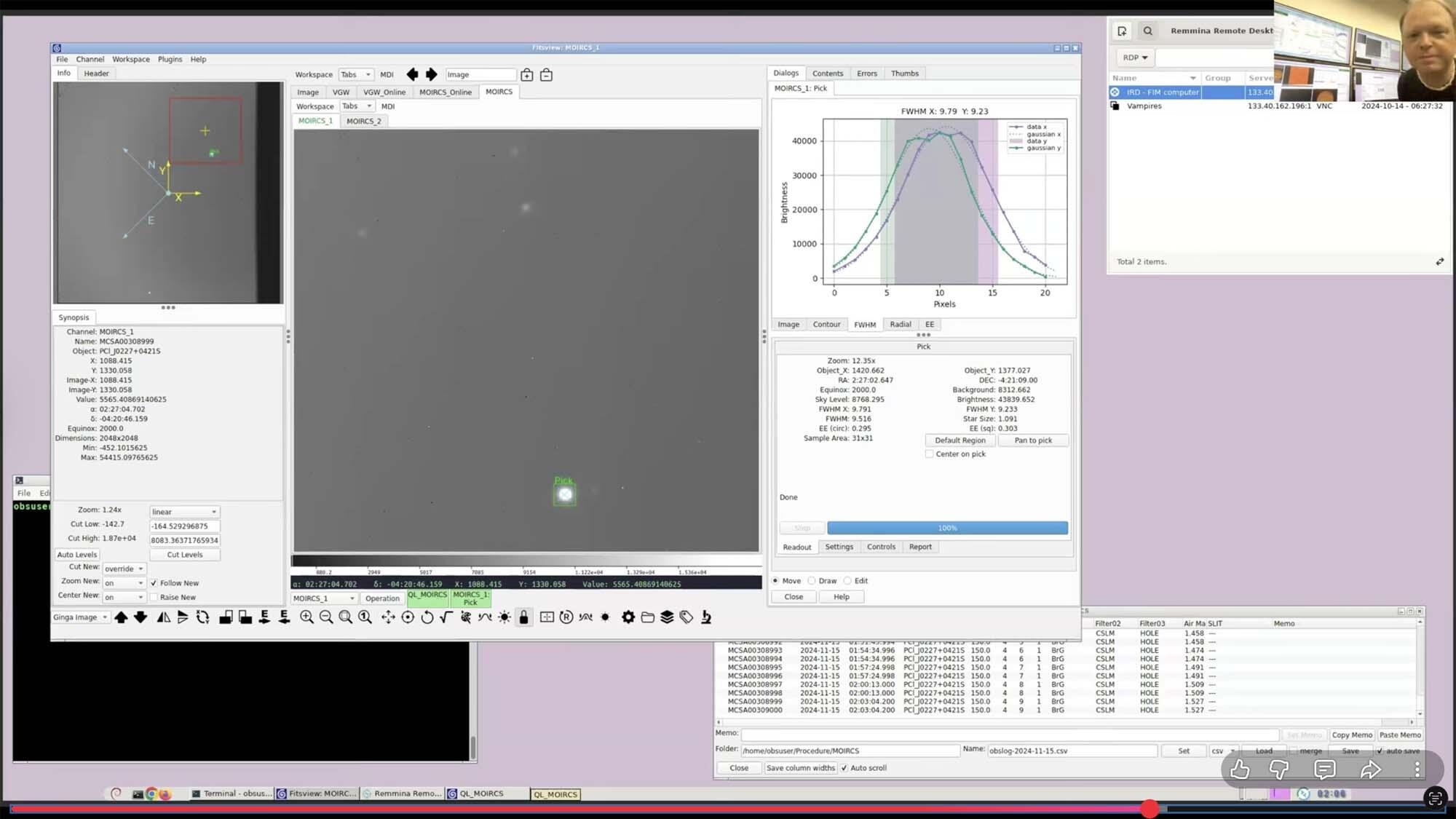1456x819 pixels.
Task: Open the linear color distribution dropdown
Action: [x=184, y=512]
